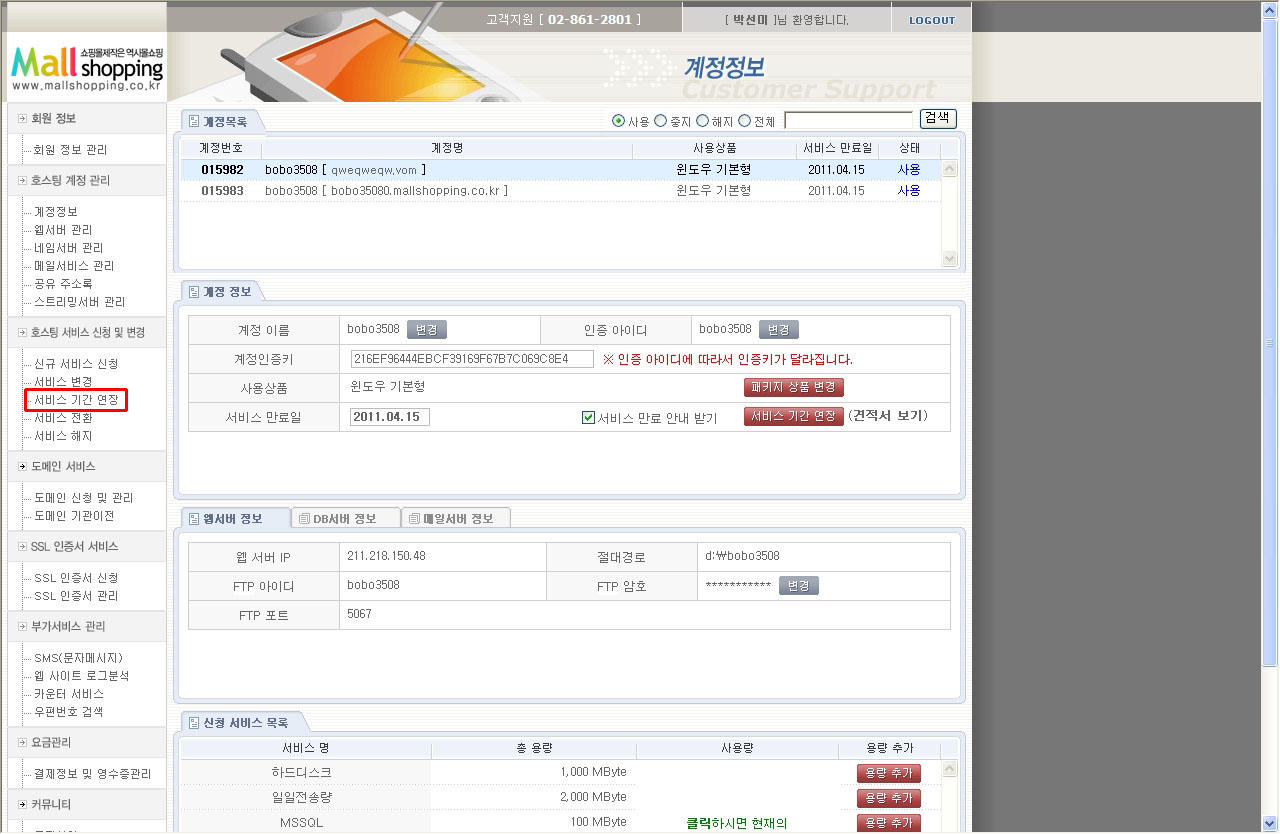
Task: Expand the 회원 정보 section icon
Action: (22, 119)
